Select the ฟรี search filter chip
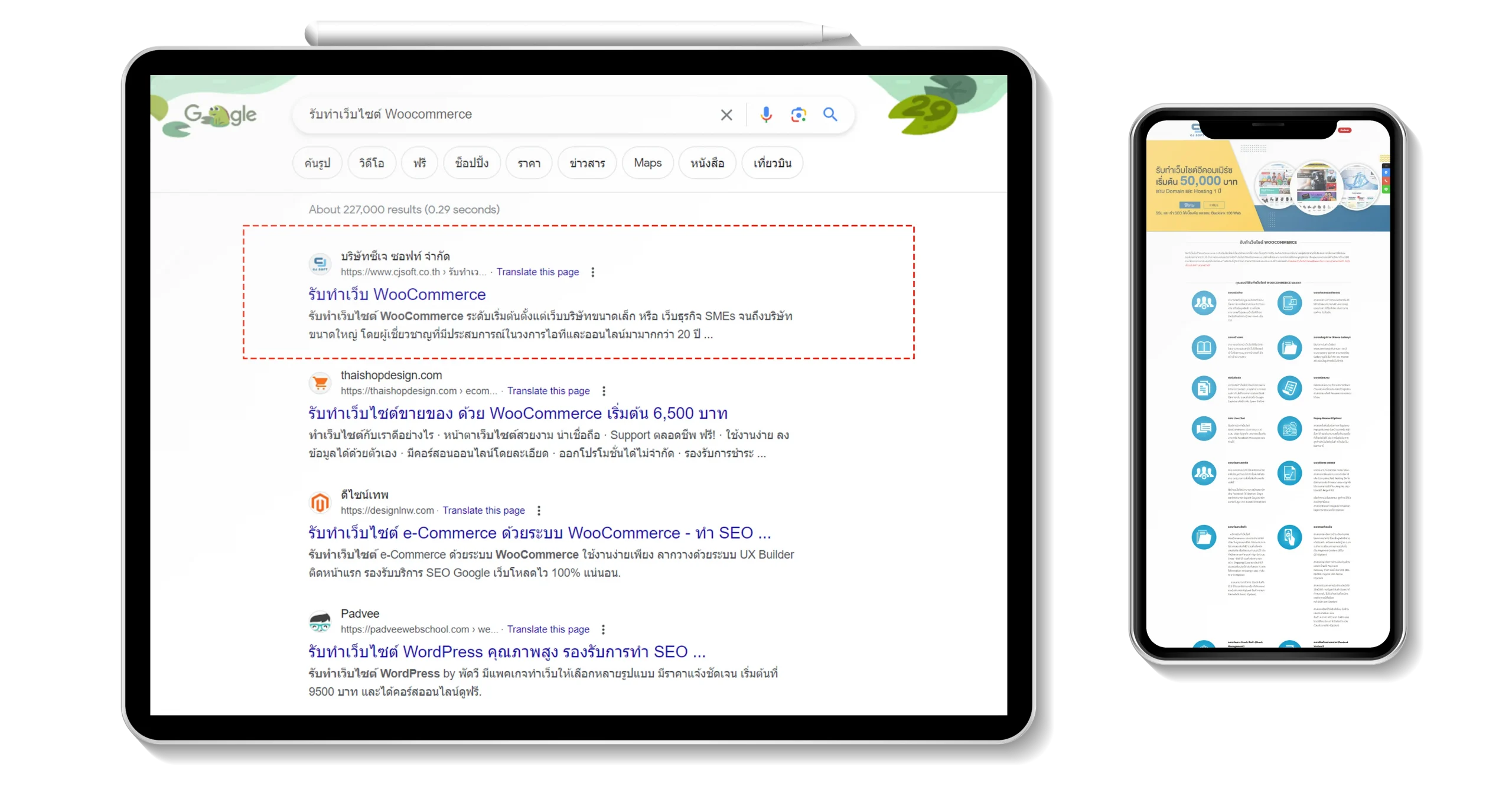The height and width of the screenshot is (793, 1512). (419, 163)
